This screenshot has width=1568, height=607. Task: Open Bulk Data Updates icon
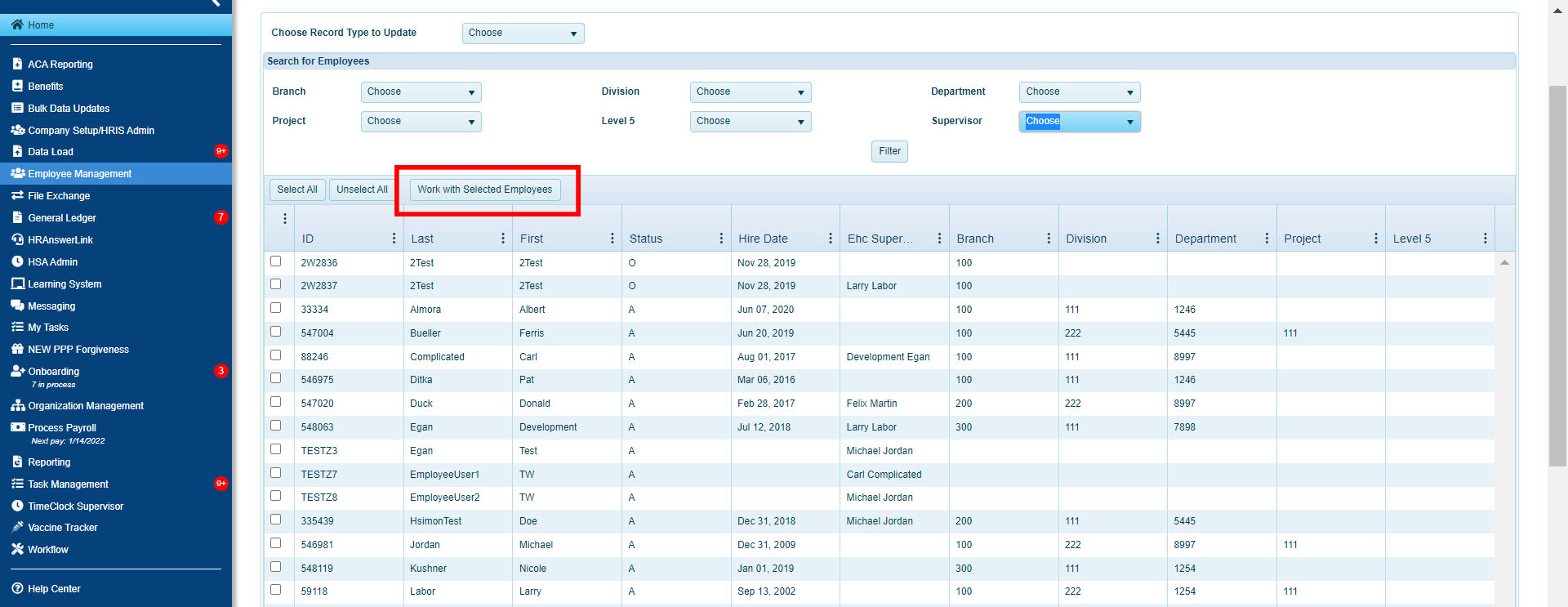17,108
